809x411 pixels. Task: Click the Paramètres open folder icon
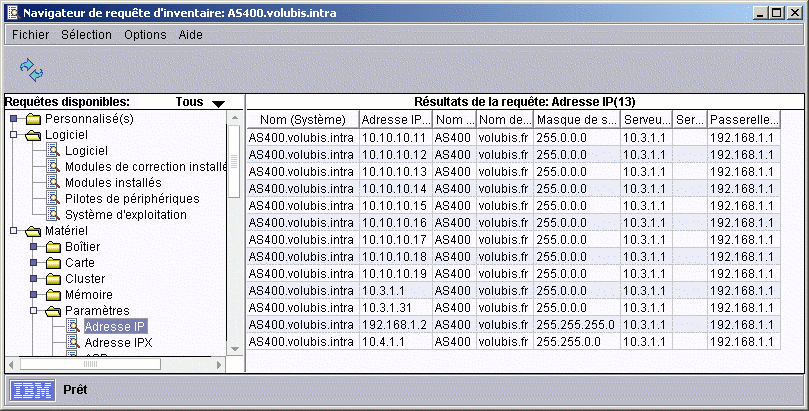[54, 311]
